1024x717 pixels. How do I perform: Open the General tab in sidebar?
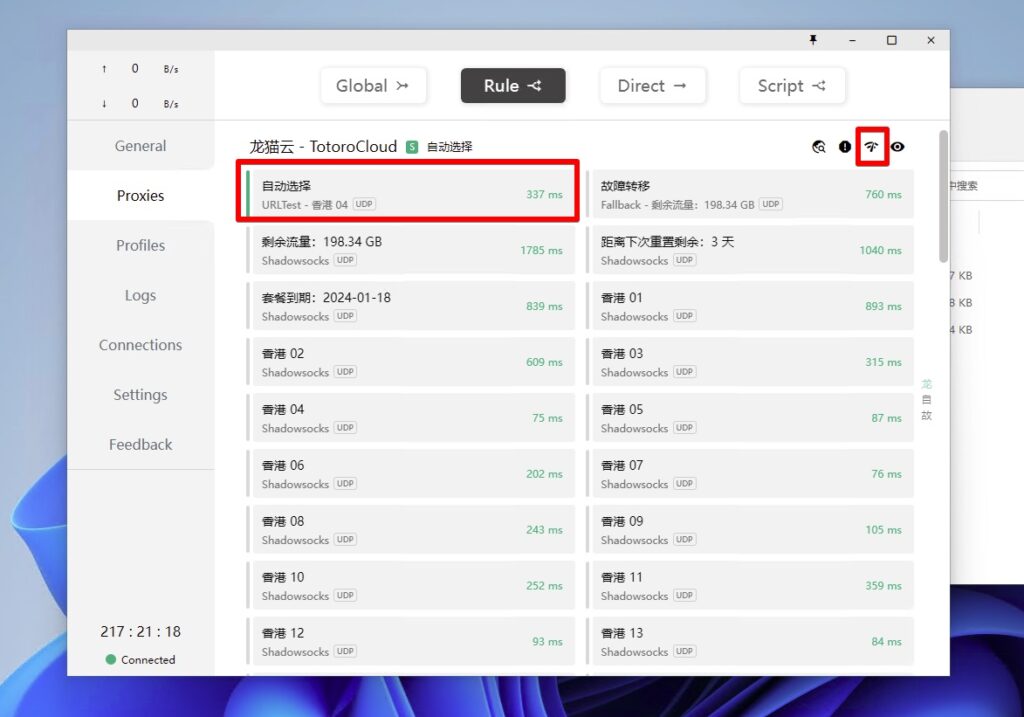point(140,146)
